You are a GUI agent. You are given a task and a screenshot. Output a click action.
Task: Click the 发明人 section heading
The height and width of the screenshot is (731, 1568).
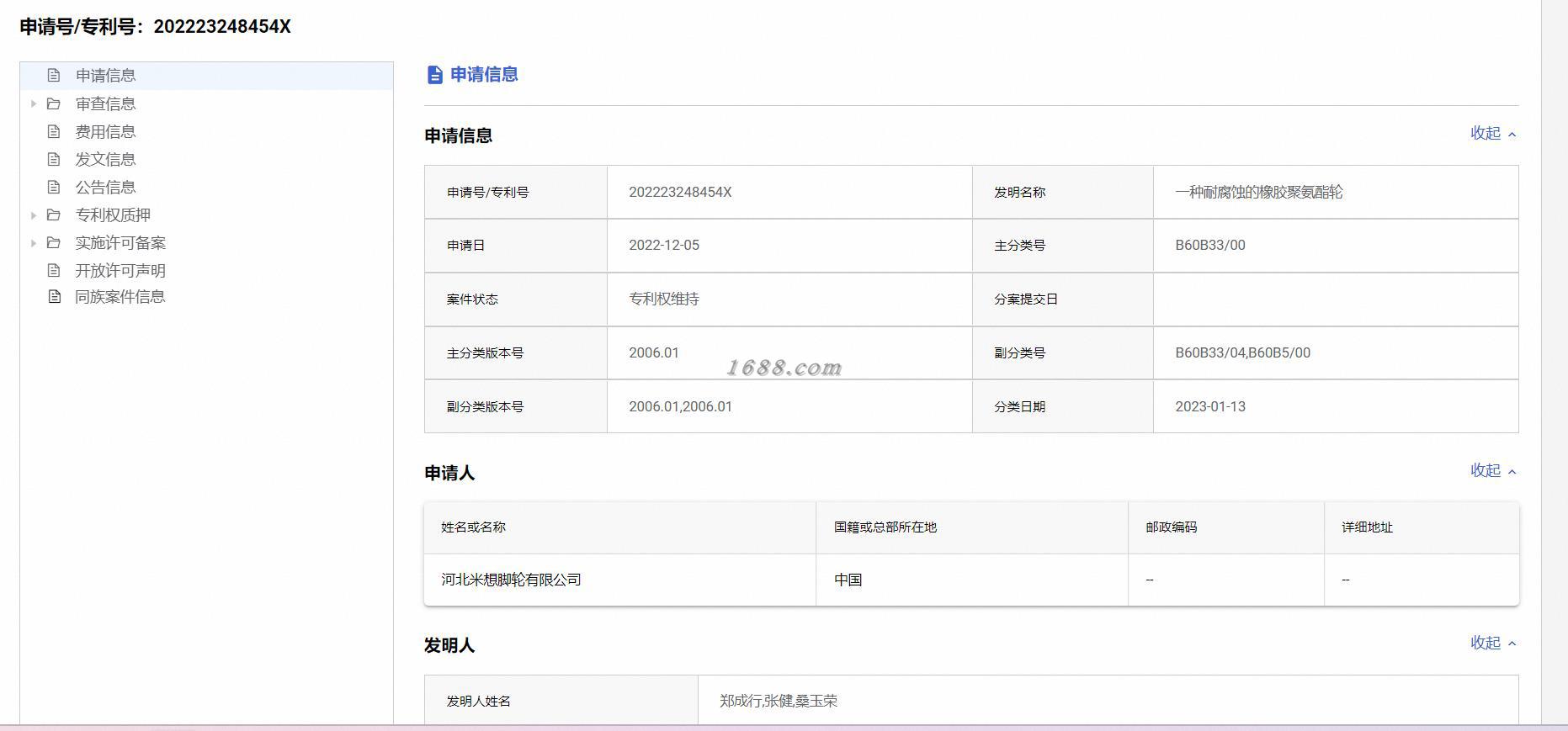449,645
